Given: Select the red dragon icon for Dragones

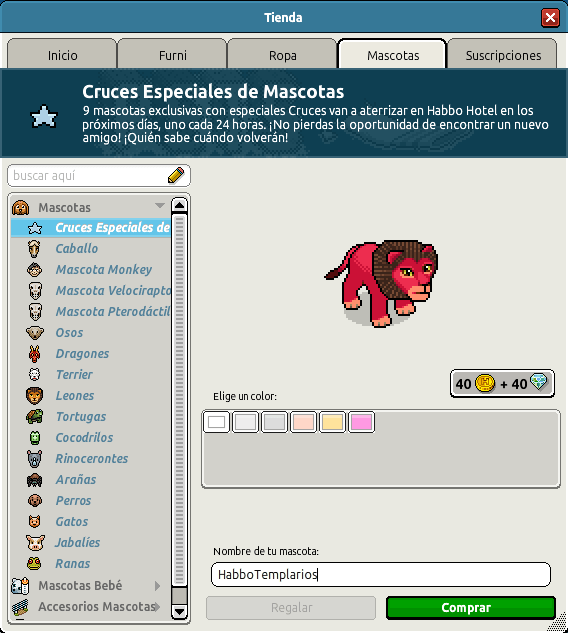Looking at the screenshot, I should pos(35,354).
